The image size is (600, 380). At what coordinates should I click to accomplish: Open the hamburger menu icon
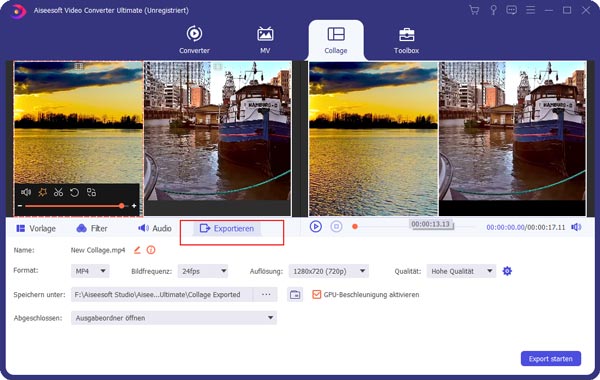(x=530, y=10)
